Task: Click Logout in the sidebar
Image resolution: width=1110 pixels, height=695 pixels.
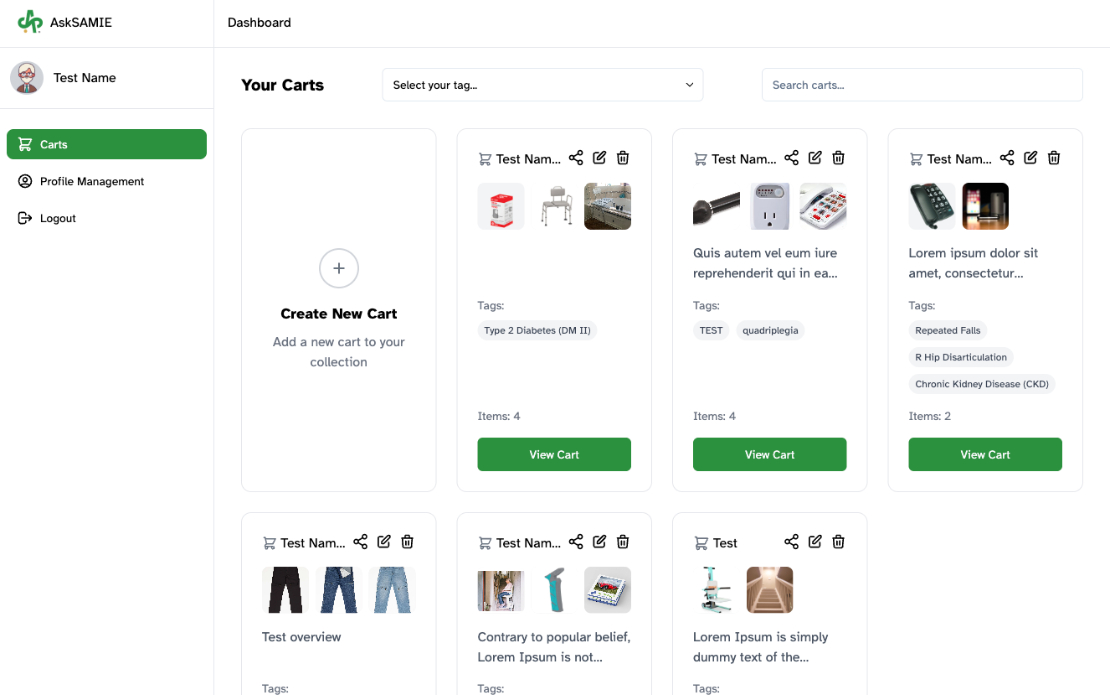Action: tap(58, 218)
